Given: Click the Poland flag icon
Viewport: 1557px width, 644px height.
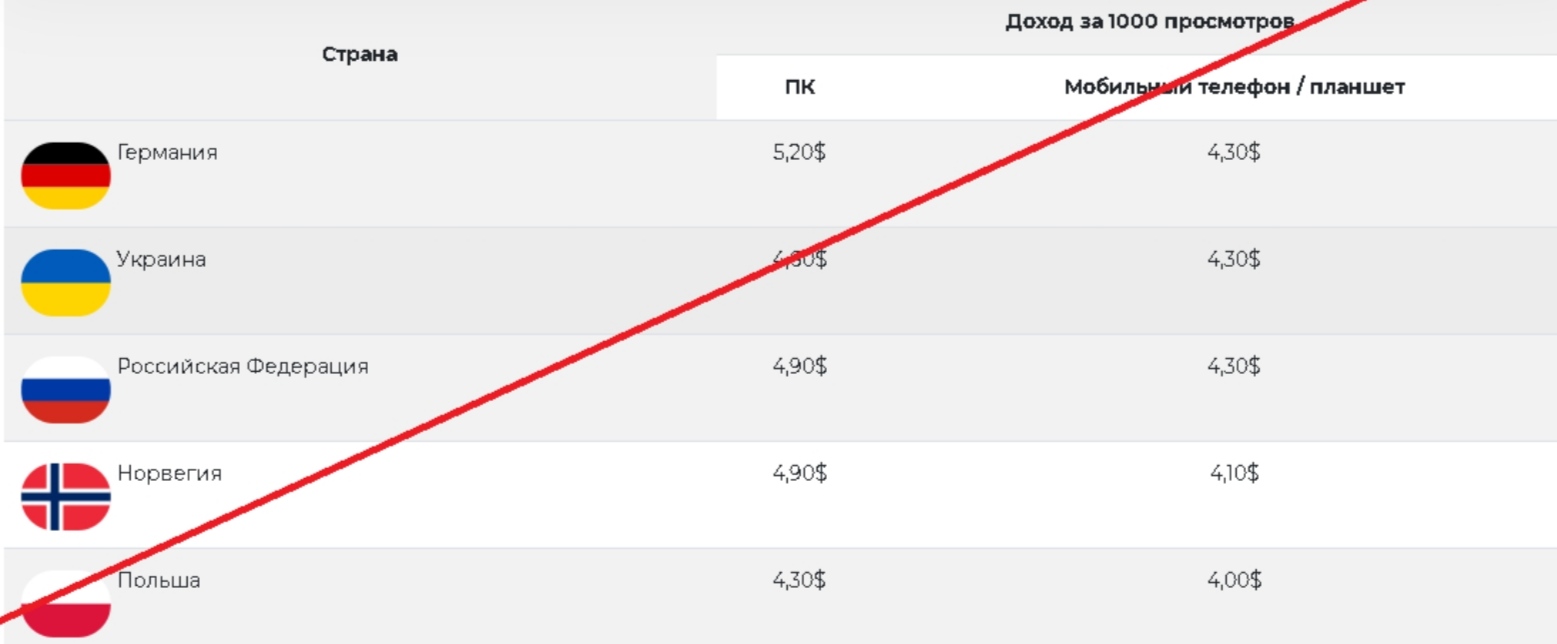Looking at the screenshot, I should click(66, 604).
